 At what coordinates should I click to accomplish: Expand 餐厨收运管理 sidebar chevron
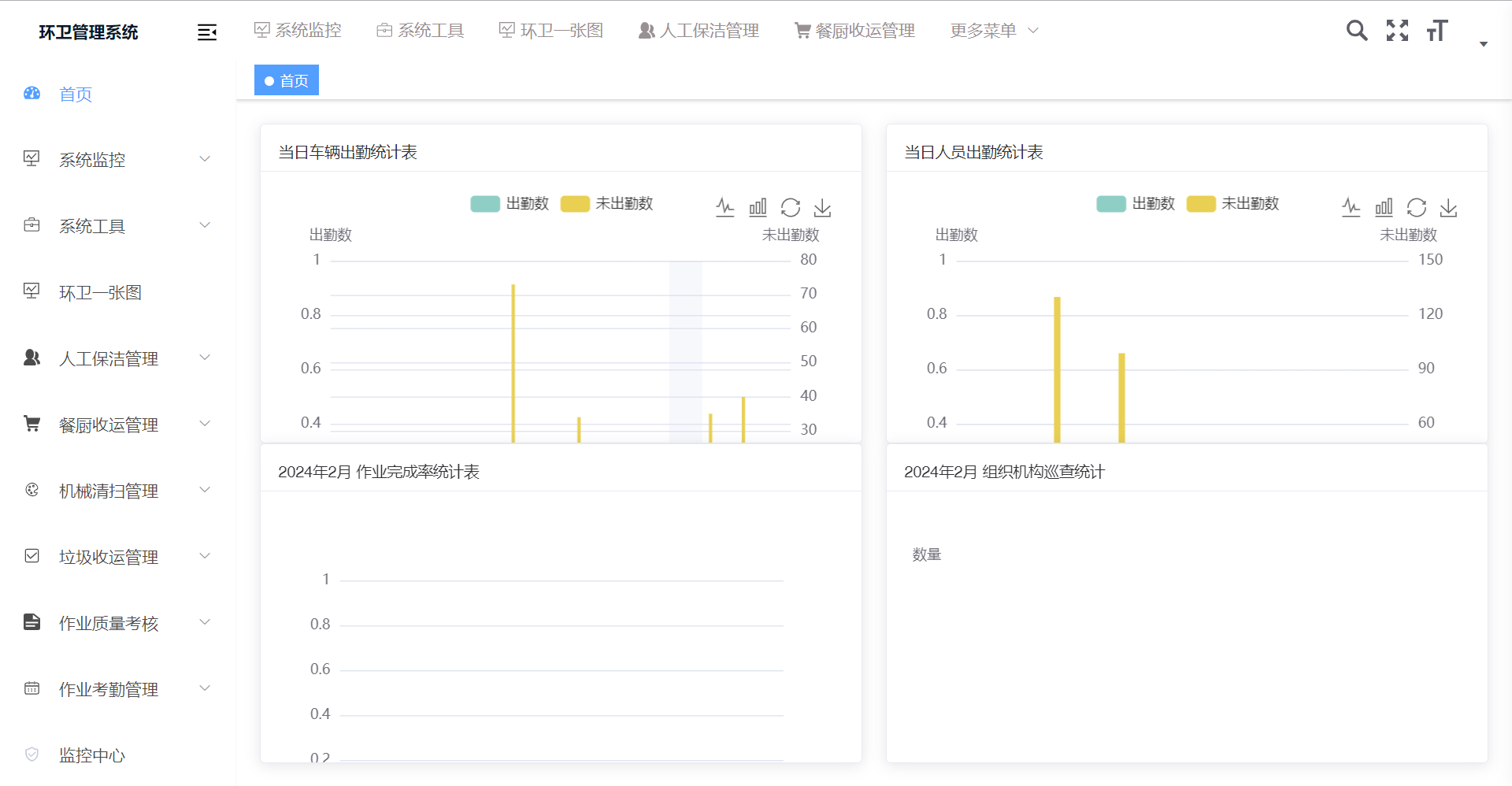coord(205,424)
